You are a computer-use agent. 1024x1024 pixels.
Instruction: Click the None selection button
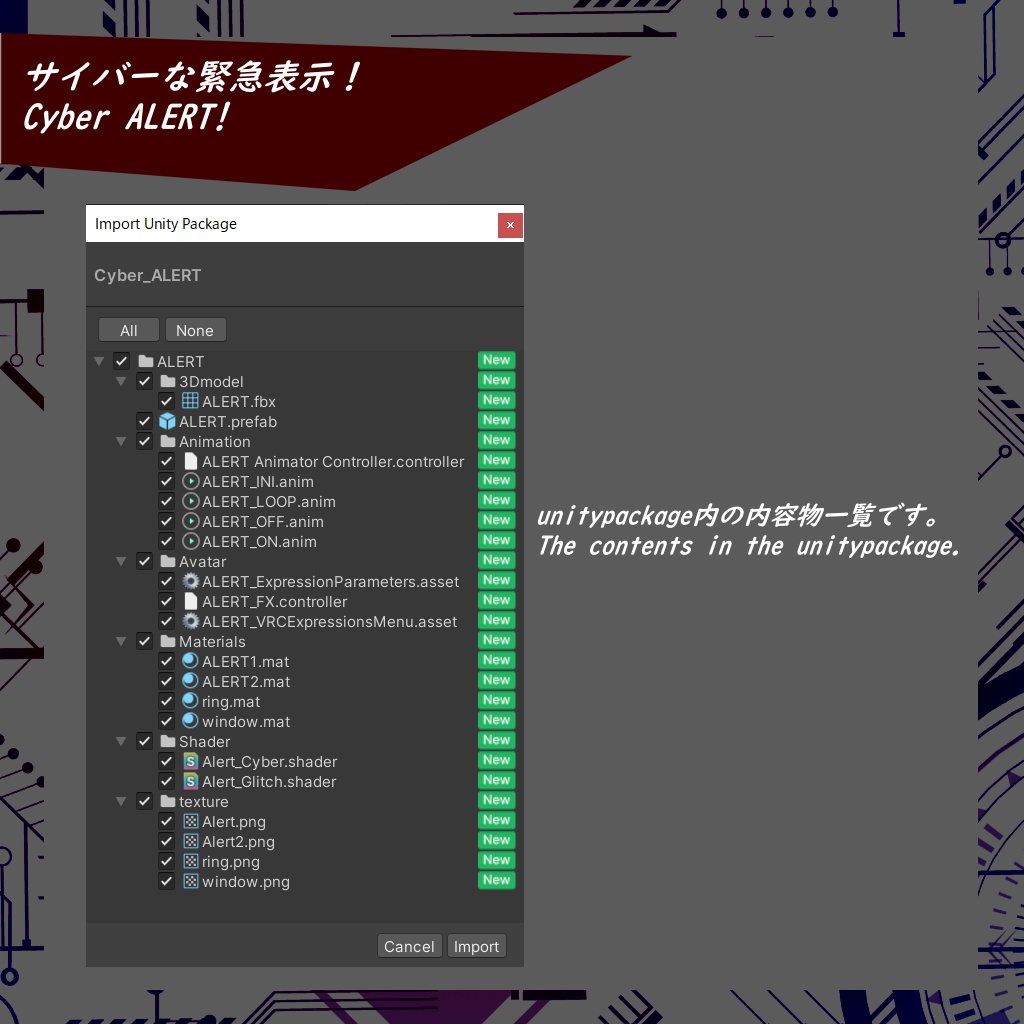coord(195,330)
